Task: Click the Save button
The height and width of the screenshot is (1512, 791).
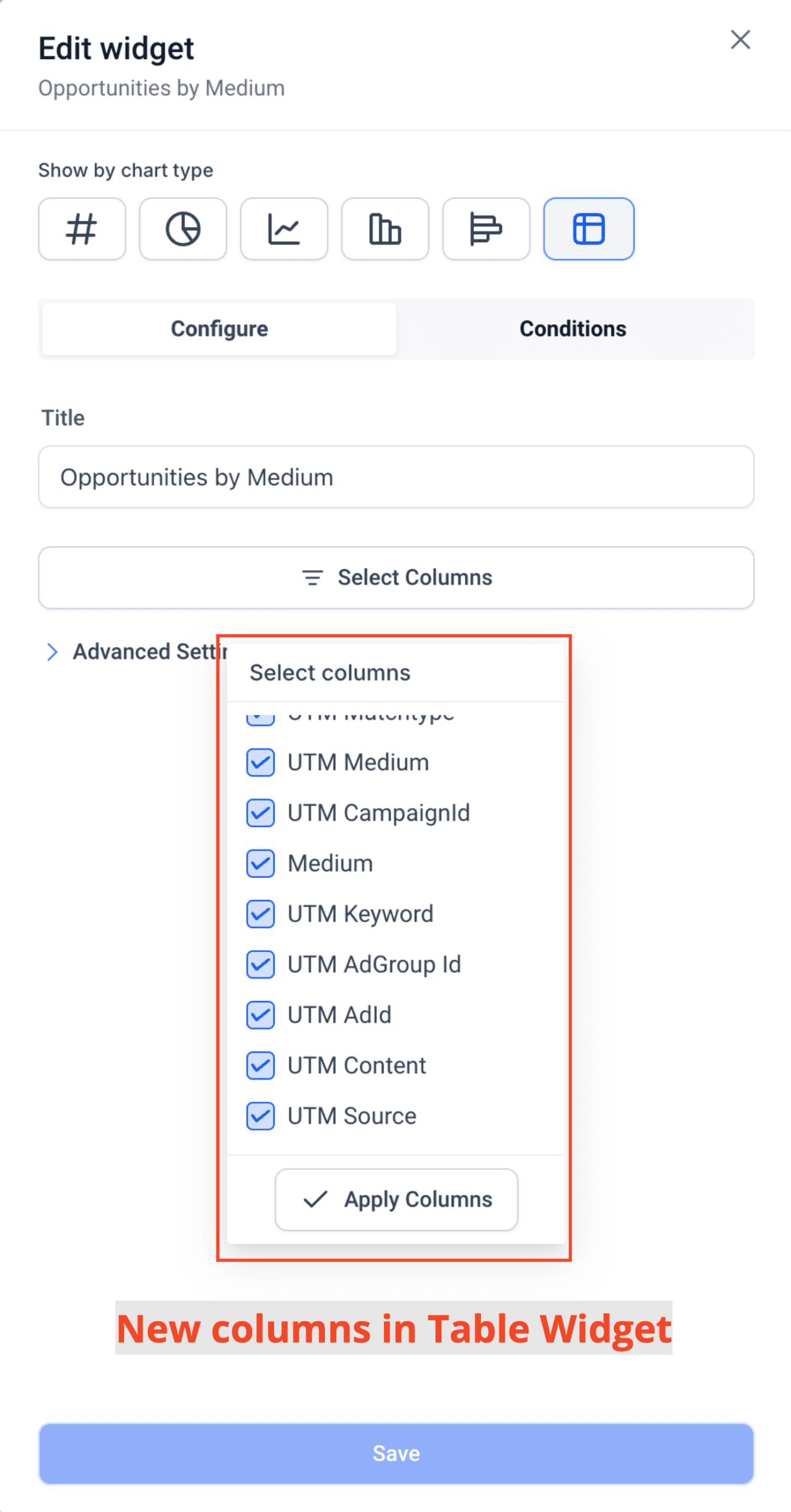Action: [396, 1454]
